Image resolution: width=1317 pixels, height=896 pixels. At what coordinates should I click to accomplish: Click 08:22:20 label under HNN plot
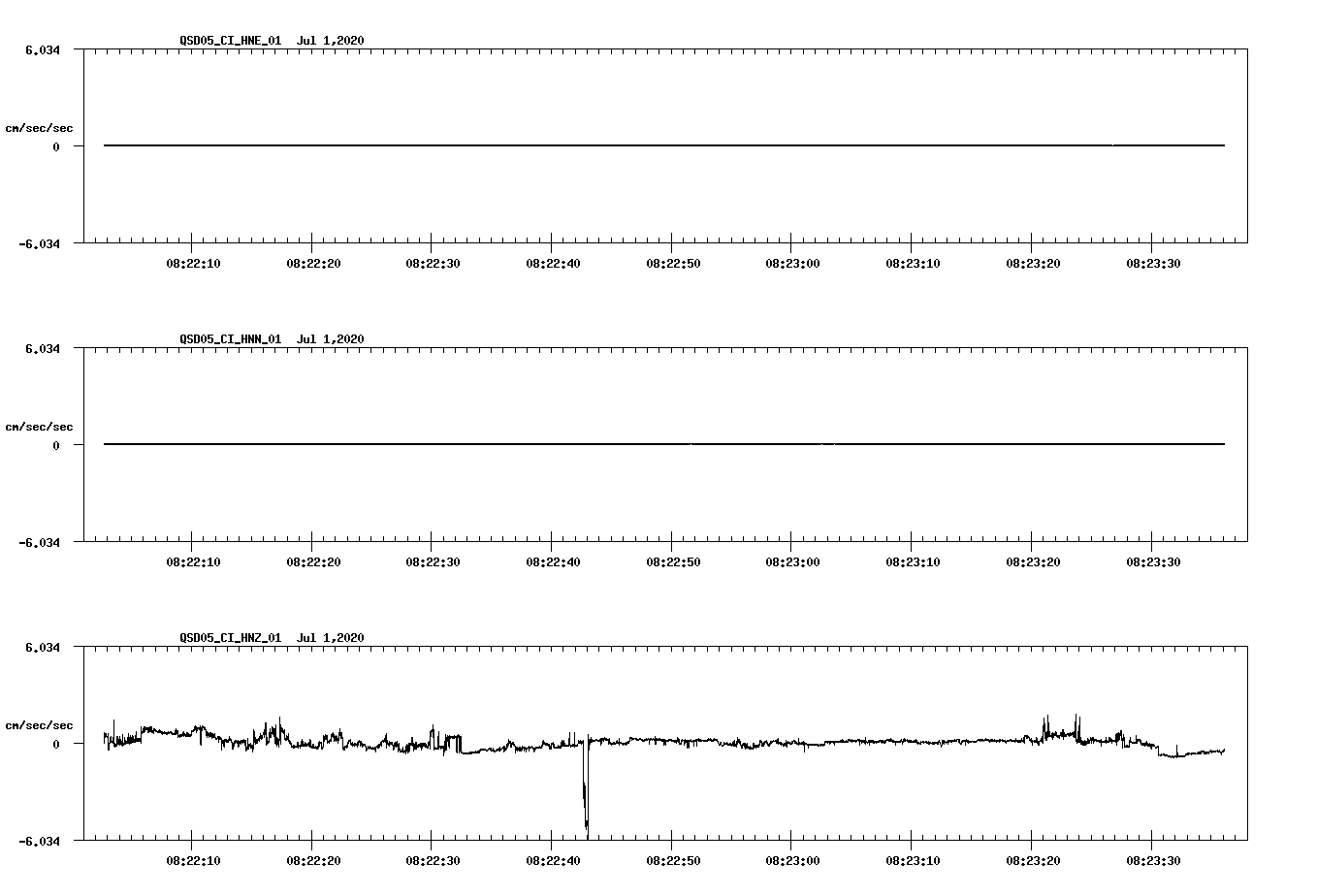pyautogui.click(x=313, y=562)
